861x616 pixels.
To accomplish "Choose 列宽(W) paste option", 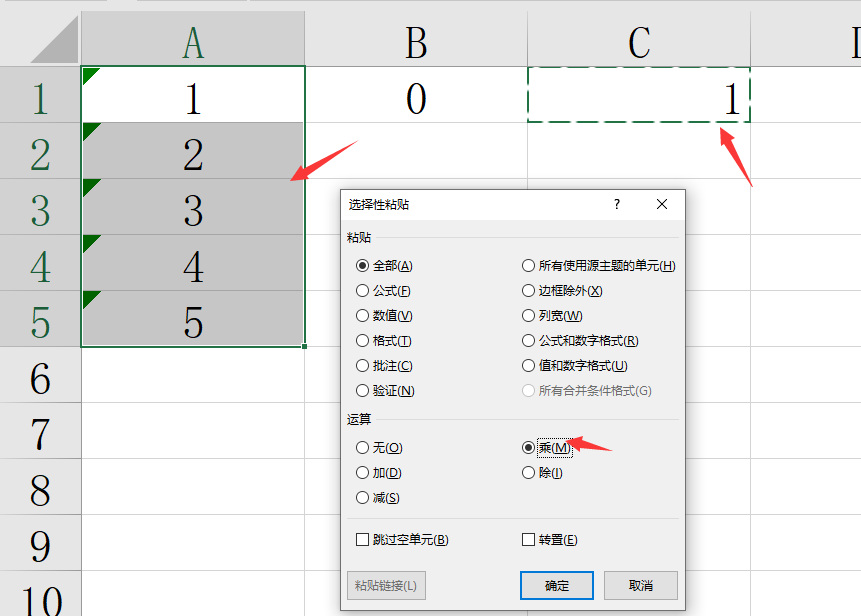I will point(552,316).
